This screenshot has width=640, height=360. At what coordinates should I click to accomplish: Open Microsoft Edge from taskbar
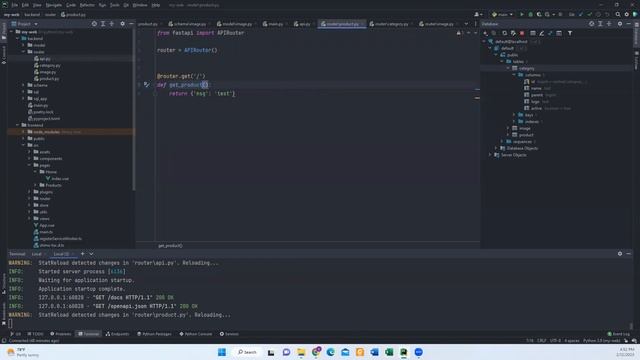pyautogui.click(x=330, y=352)
